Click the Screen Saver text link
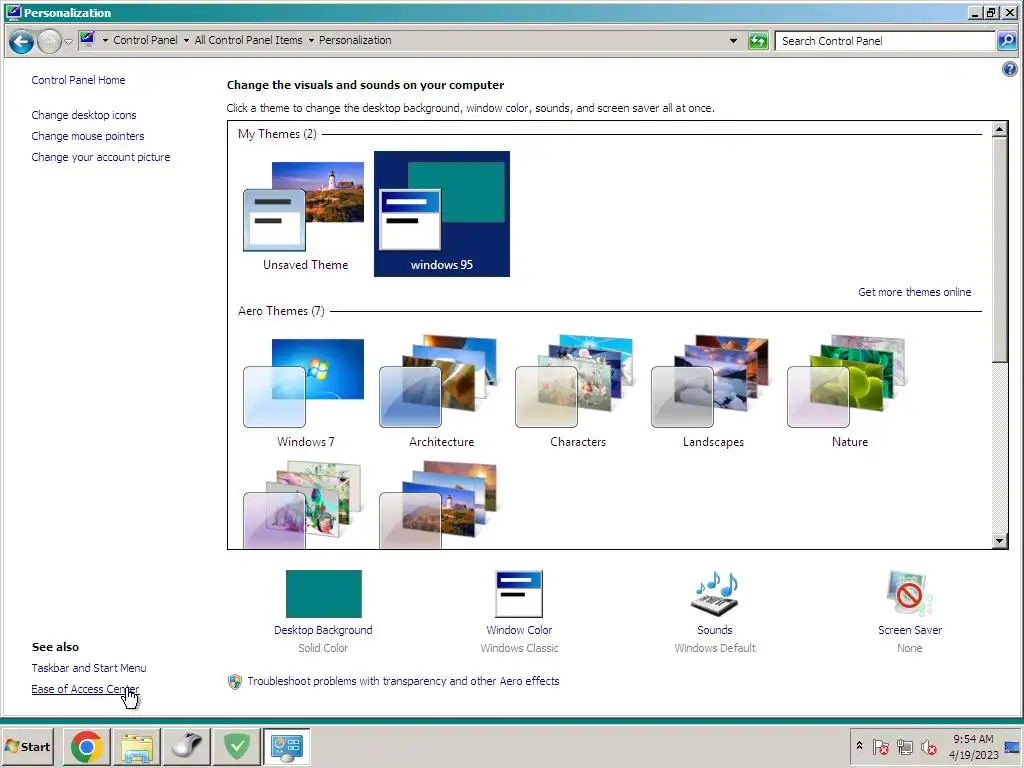1024x768 pixels. click(x=910, y=630)
